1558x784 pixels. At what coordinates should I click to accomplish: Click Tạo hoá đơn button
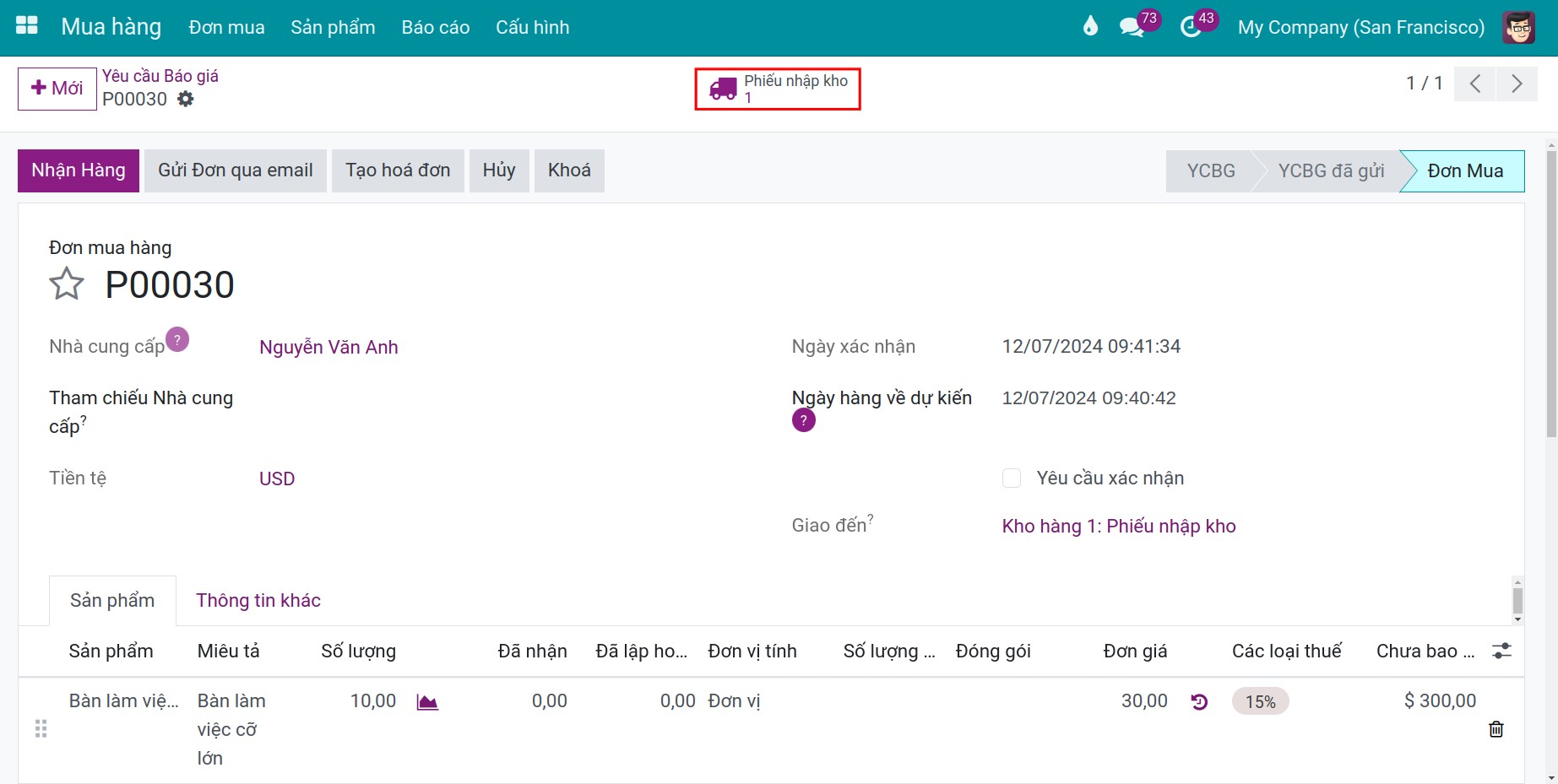pos(398,170)
